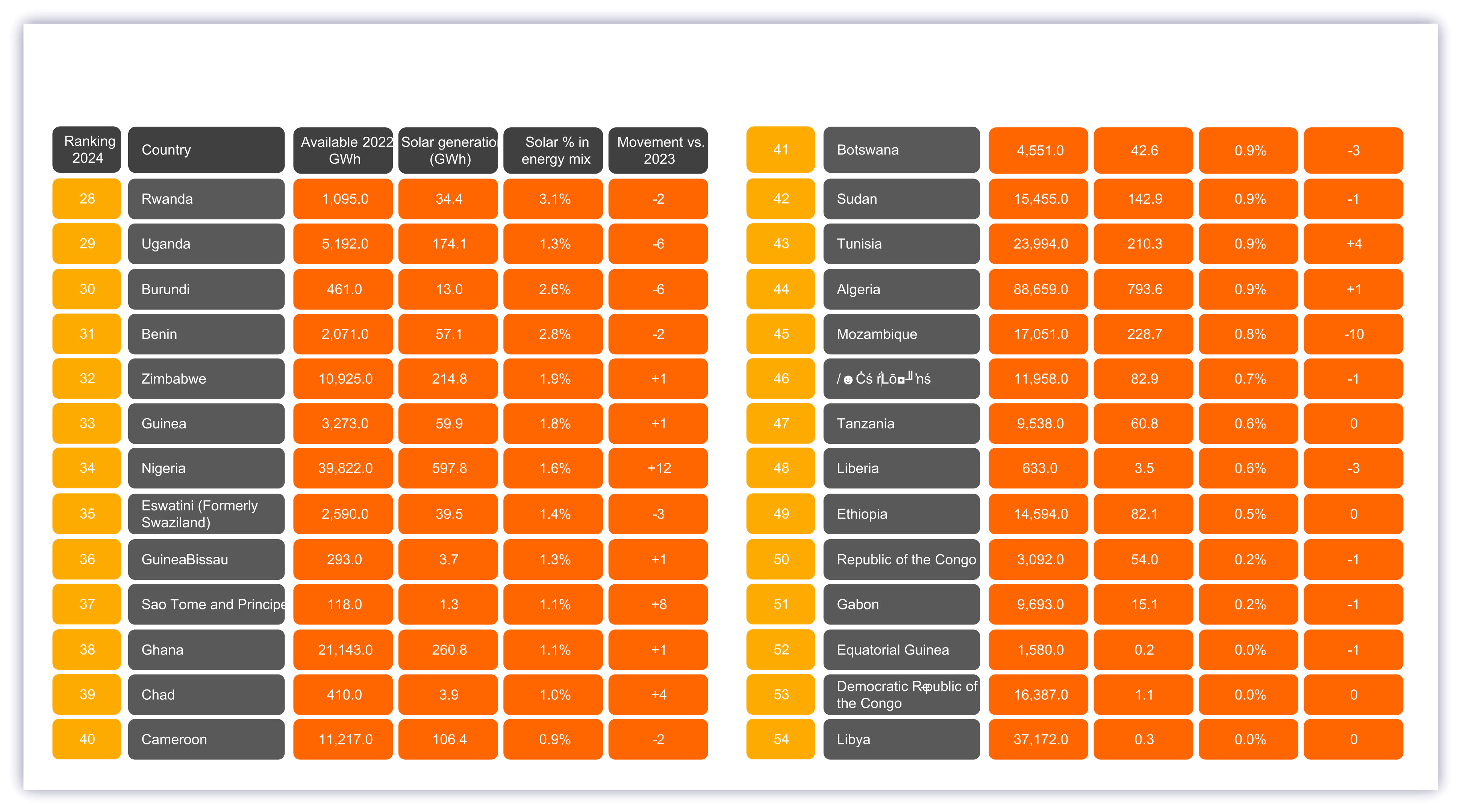Select the garbled country name at rank 46
This screenshot has width=1460, height=812.
tap(901, 378)
